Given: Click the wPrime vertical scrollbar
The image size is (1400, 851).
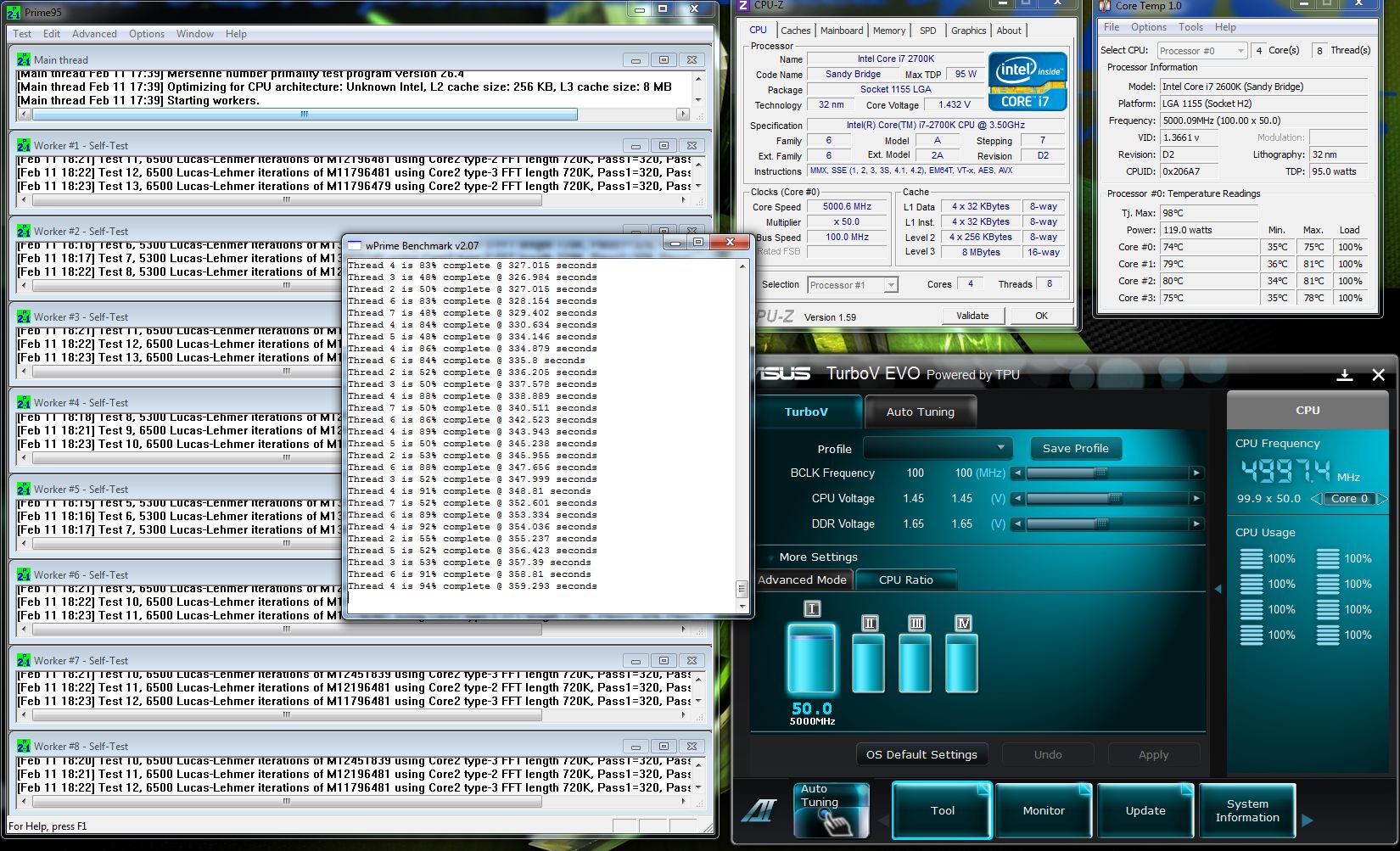Looking at the screenshot, I should (x=743, y=435).
